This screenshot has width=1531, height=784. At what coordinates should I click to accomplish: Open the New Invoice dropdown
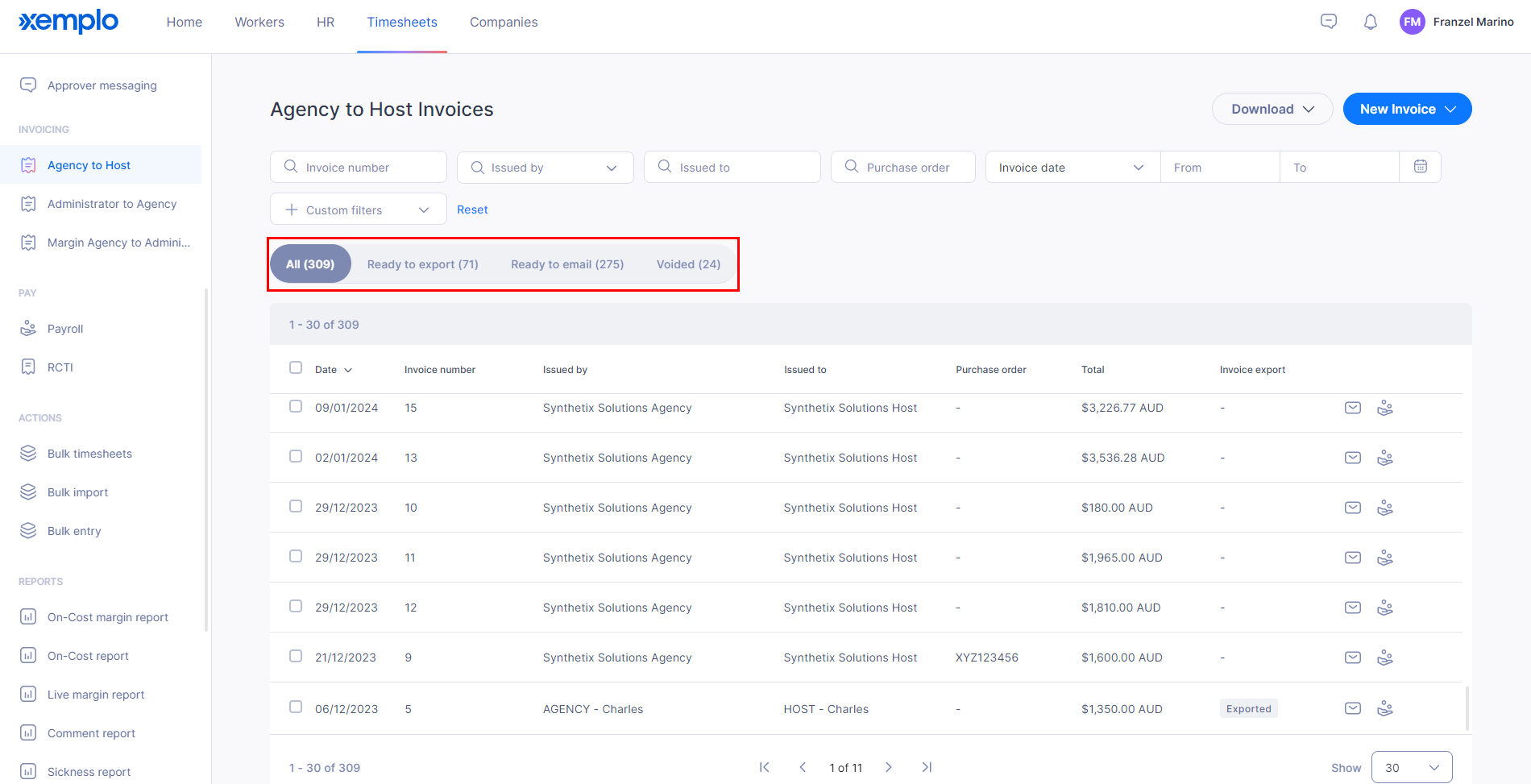[x=1407, y=109]
